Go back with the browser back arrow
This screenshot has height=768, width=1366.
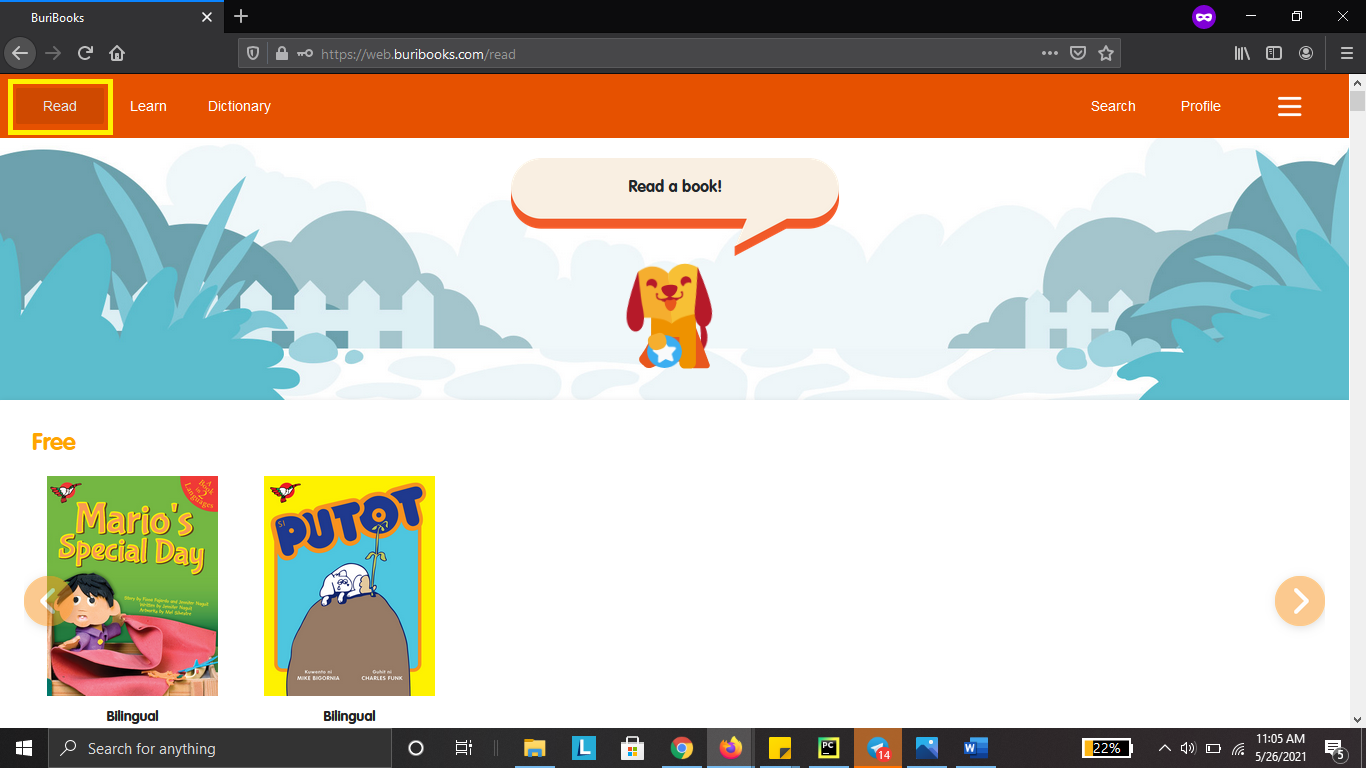click(x=20, y=53)
